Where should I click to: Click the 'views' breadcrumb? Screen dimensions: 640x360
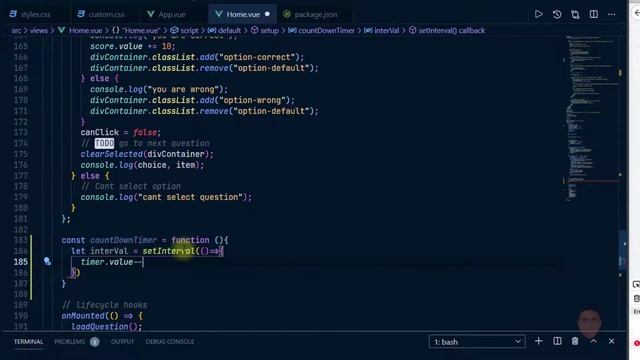(38, 31)
